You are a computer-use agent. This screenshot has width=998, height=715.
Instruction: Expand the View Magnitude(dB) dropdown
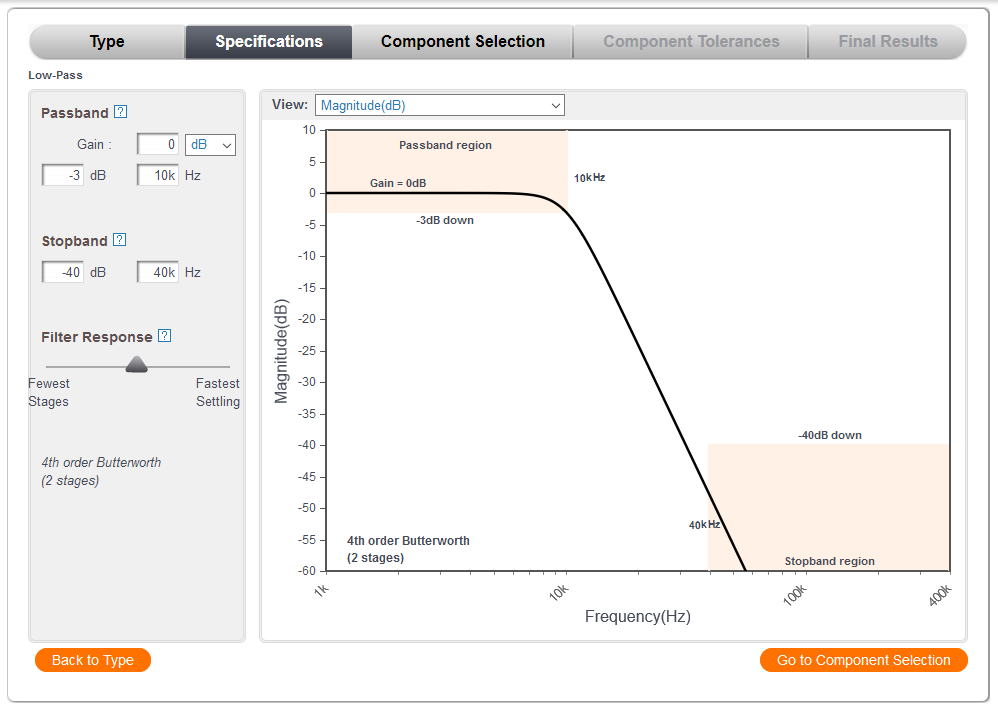pyautogui.click(x=439, y=105)
